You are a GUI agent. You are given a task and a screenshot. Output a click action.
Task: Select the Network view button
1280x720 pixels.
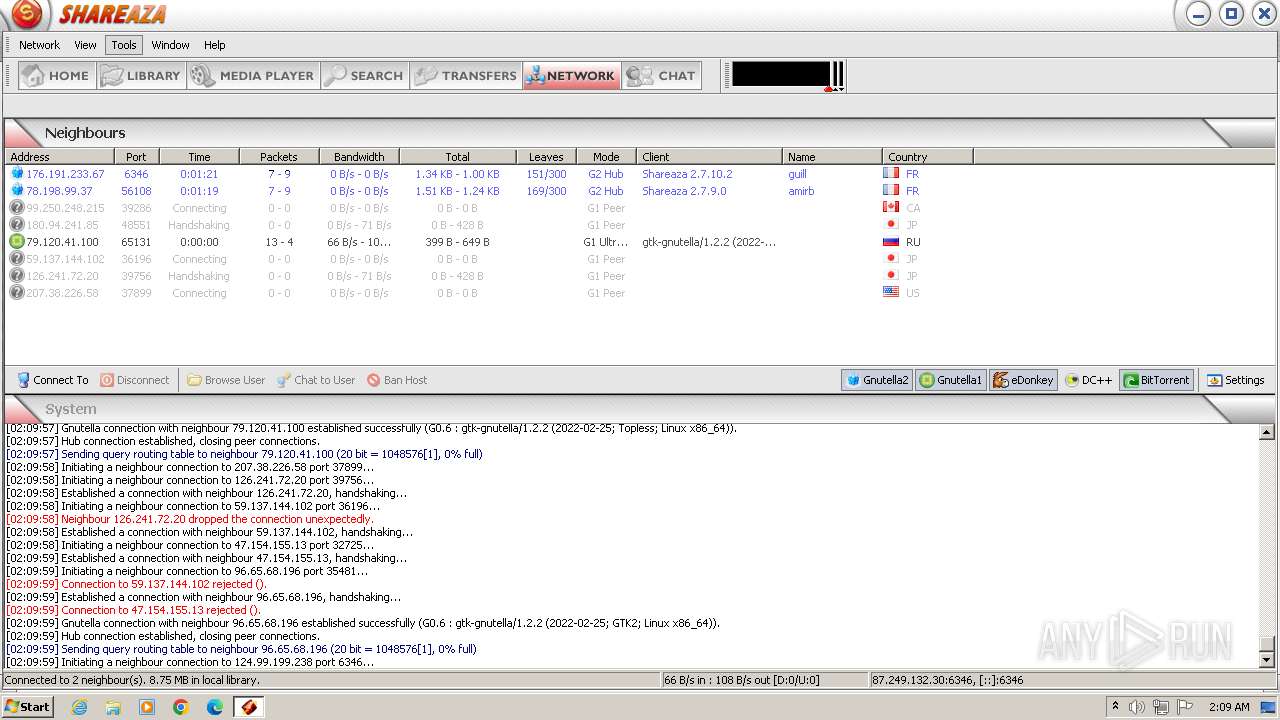[571, 75]
